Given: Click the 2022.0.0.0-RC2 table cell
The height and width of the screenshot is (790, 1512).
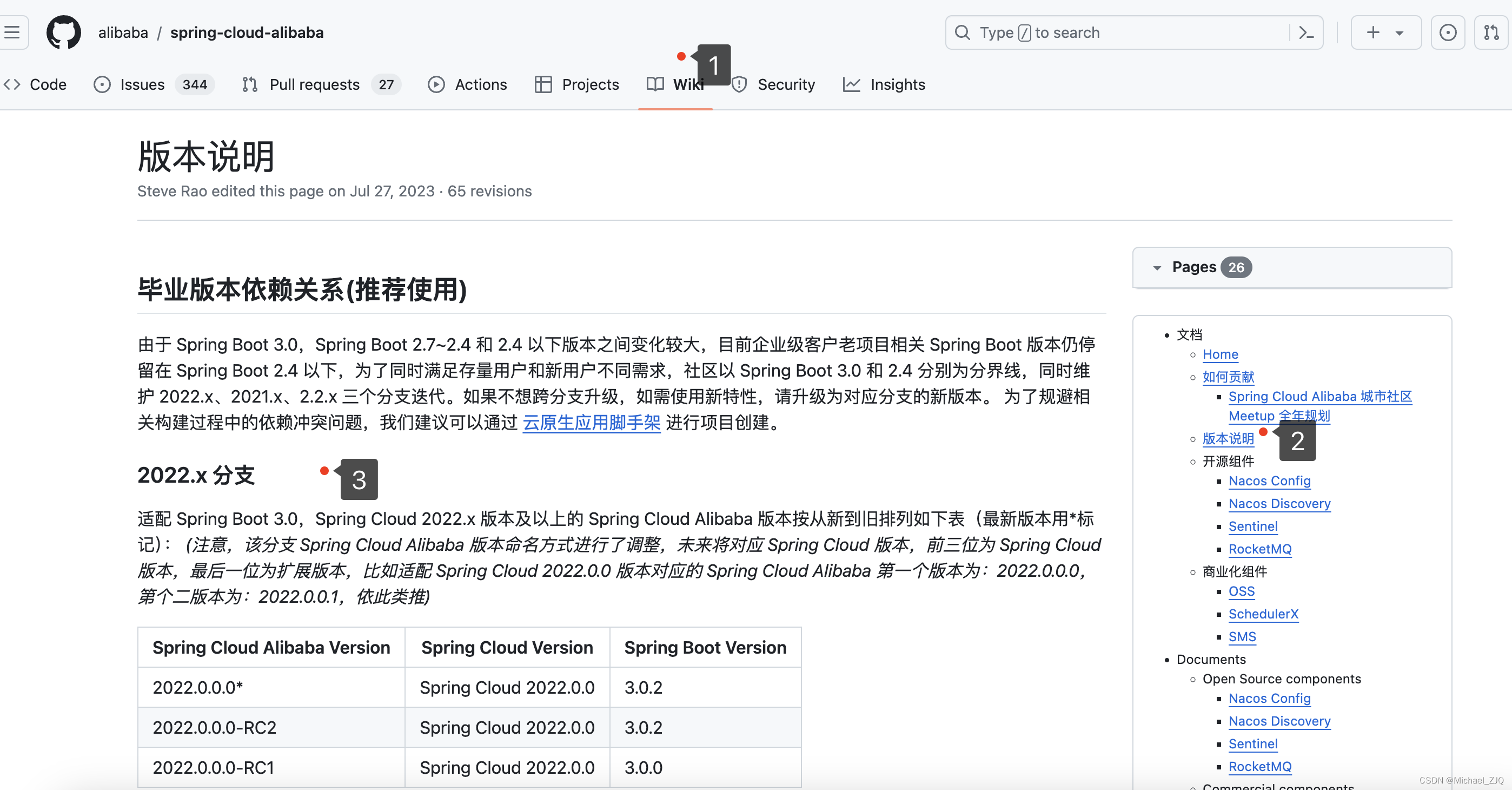Looking at the screenshot, I should [x=271, y=728].
